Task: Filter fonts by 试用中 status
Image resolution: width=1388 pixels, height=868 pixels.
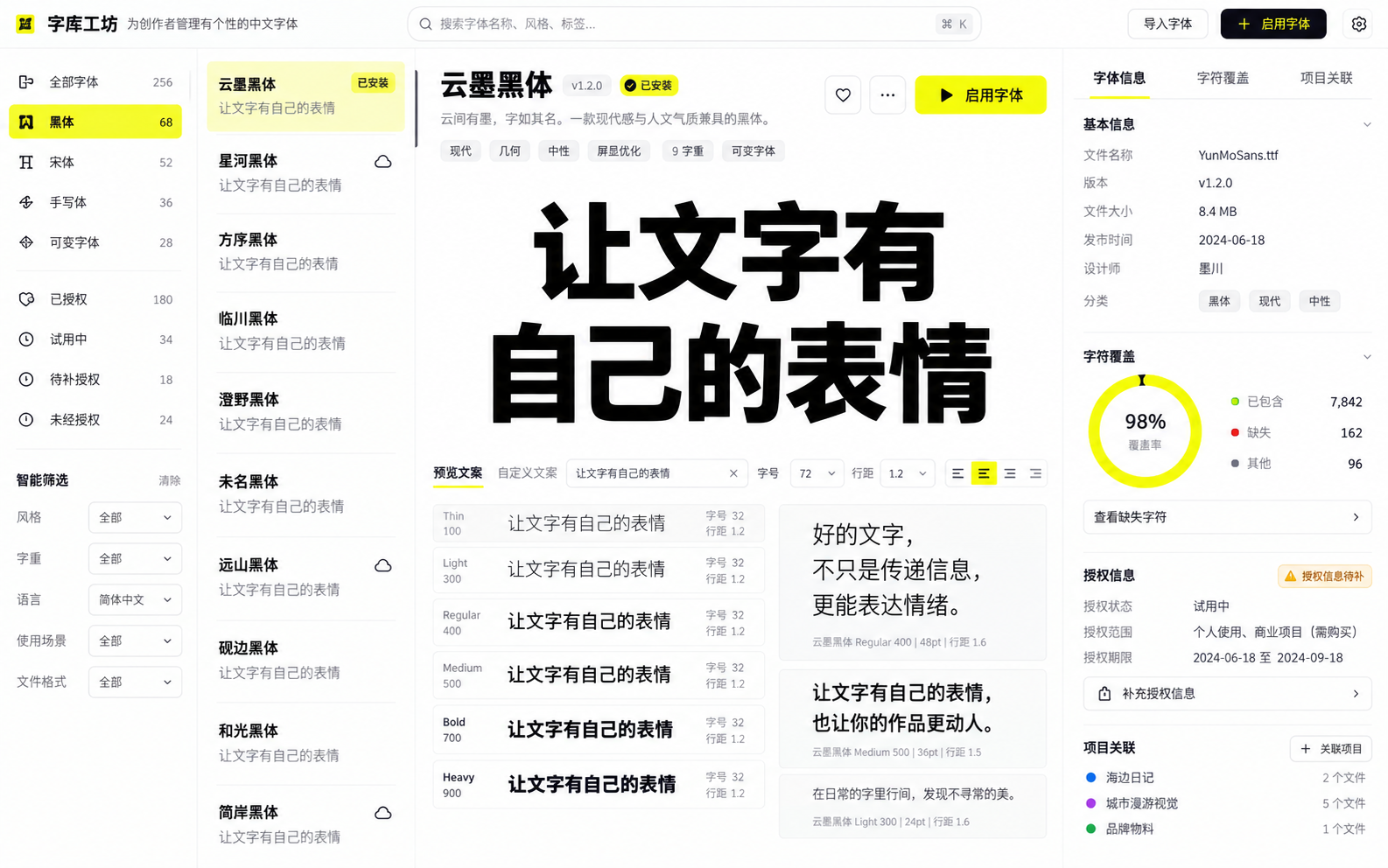Action: (x=95, y=339)
